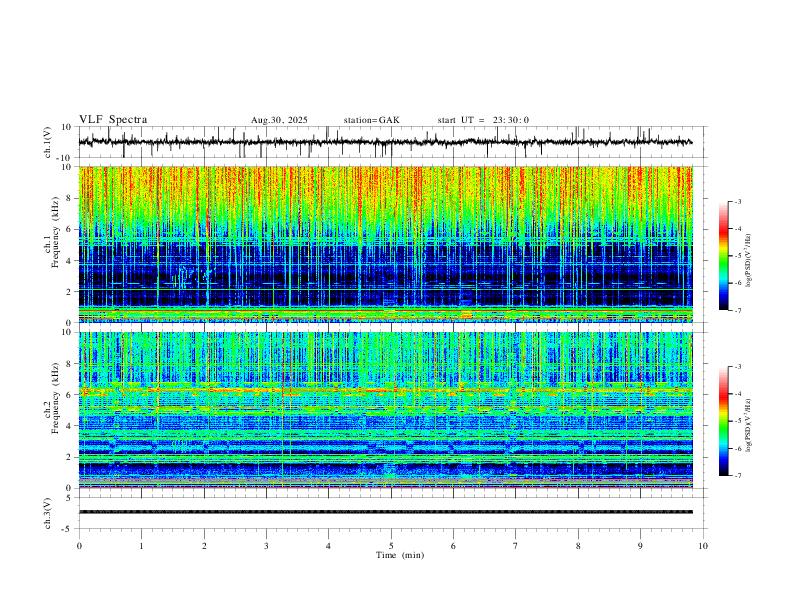Click the time axis tick label "5"

pos(391,546)
